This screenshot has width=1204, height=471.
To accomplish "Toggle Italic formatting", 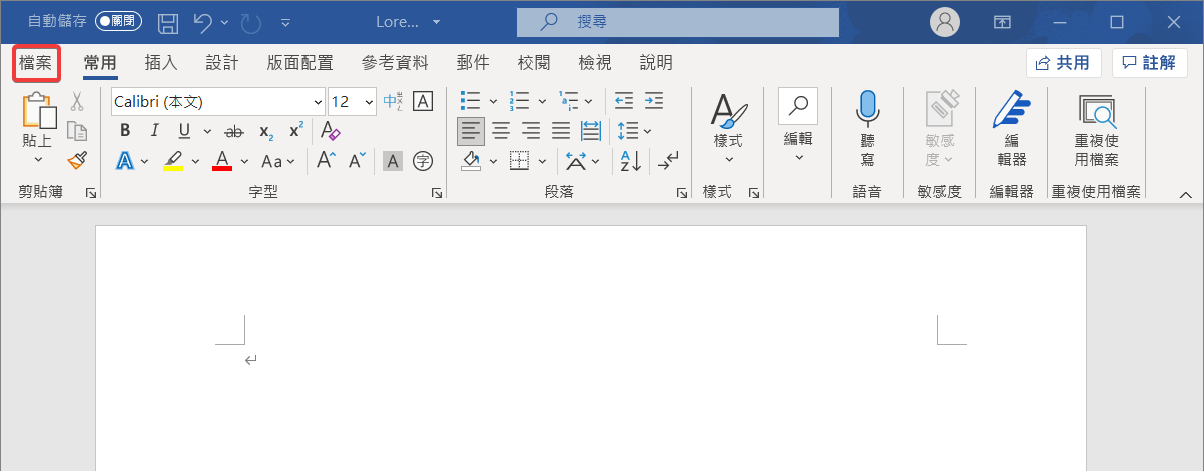I will tap(154, 131).
